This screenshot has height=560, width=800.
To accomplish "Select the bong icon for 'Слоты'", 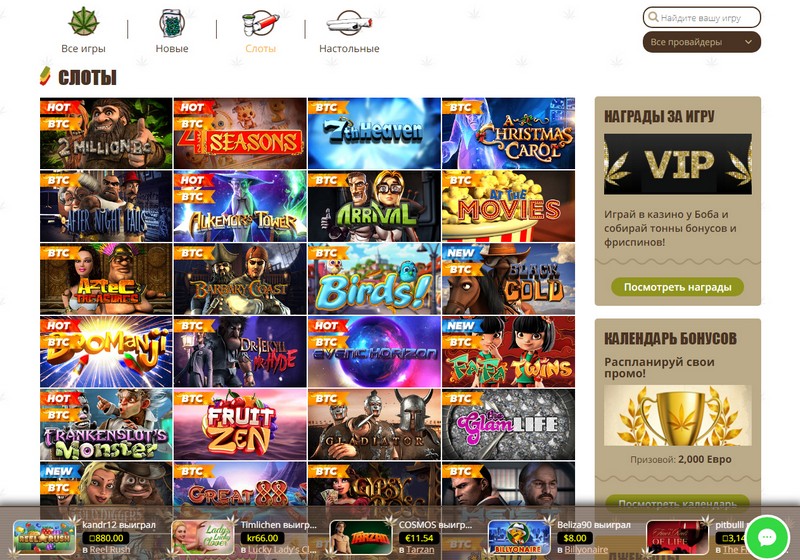I will coord(260,23).
